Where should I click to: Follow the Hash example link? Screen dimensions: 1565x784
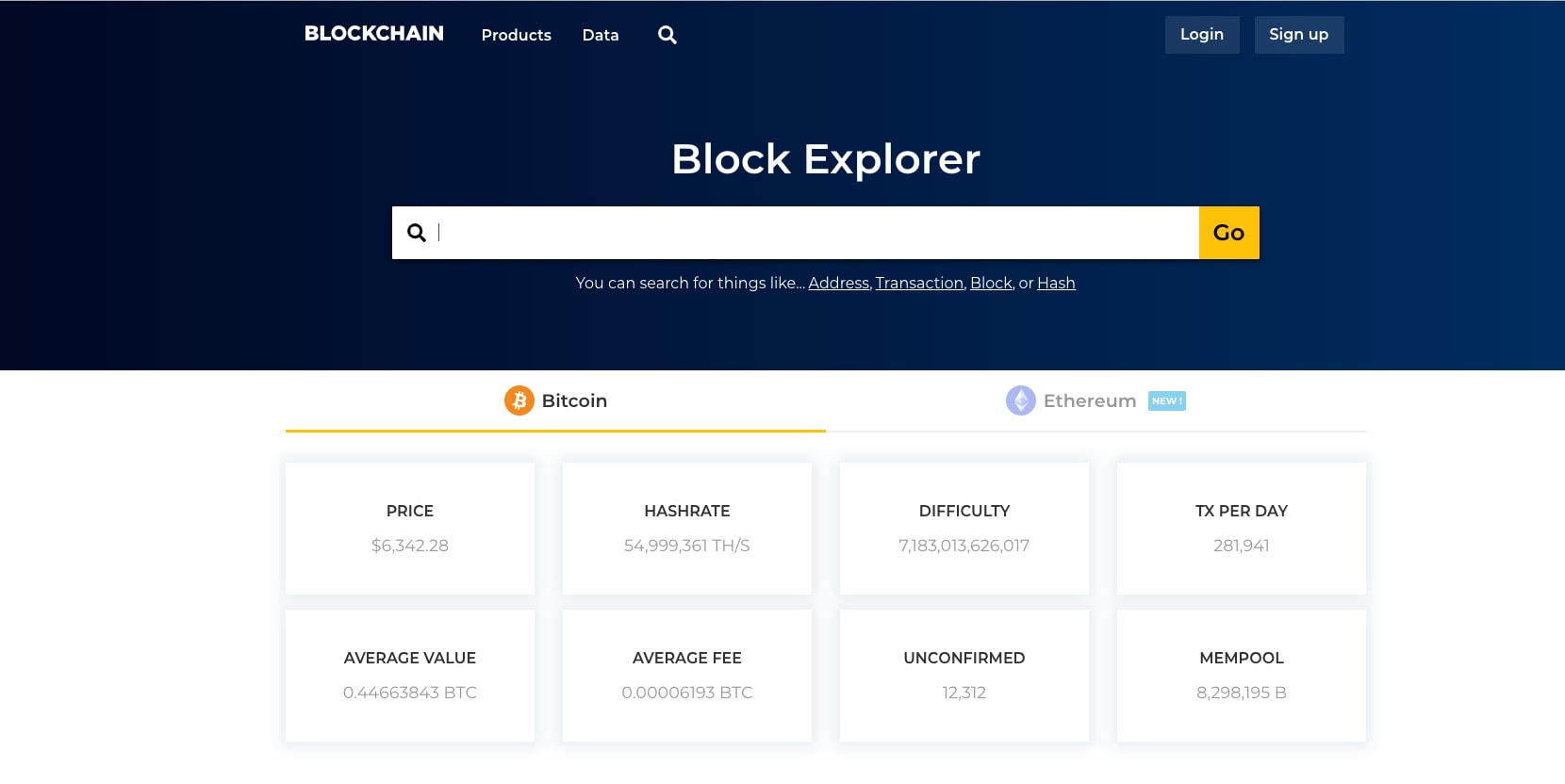click(x=1056, y=283)
